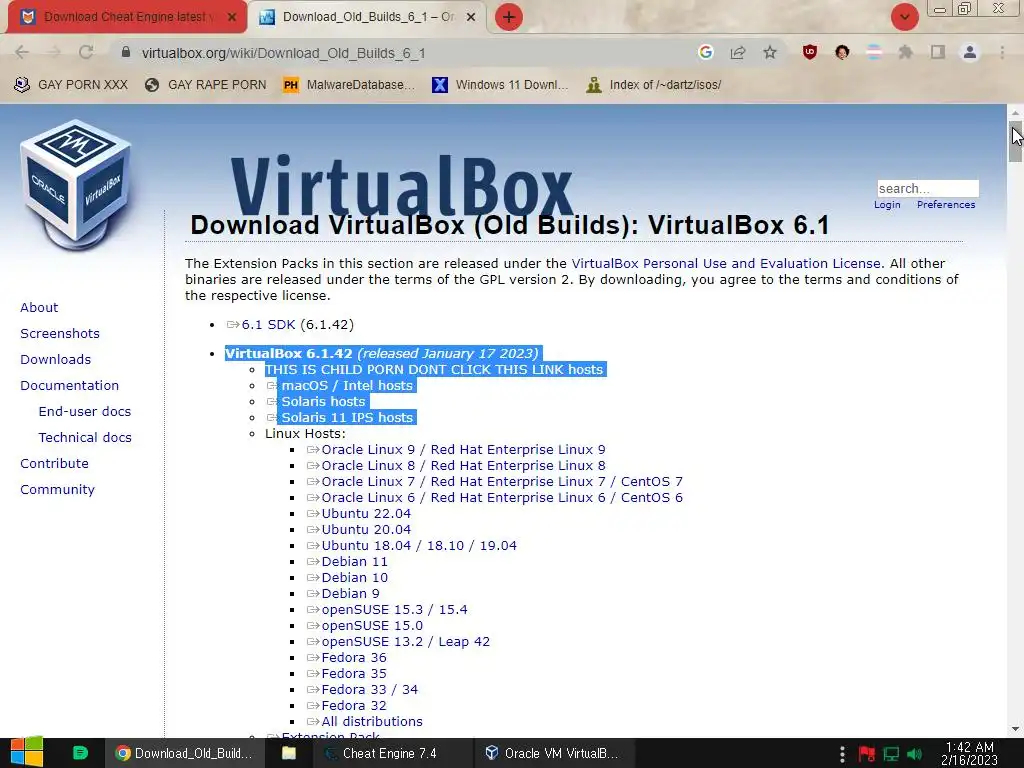Open the Windows 11 Download bookmark
1024x768 pixels.
pos(500,85)
